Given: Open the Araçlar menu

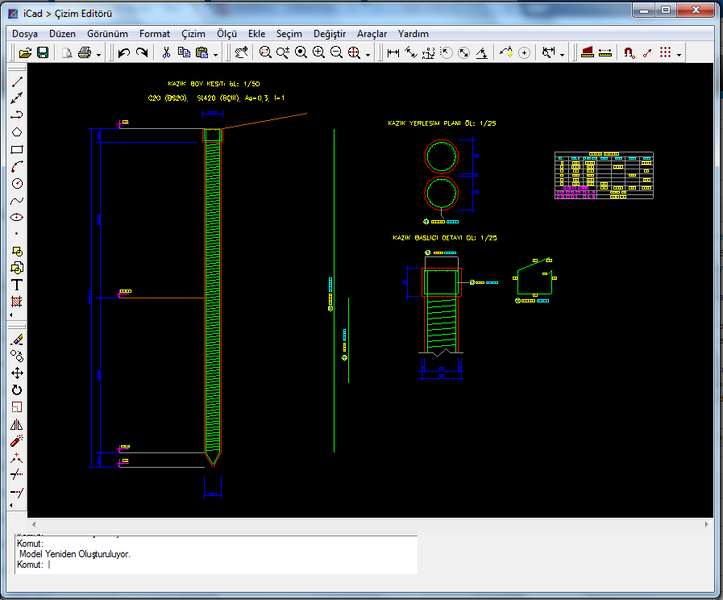Looking at the screenshot, I should [x=372, y=34].
